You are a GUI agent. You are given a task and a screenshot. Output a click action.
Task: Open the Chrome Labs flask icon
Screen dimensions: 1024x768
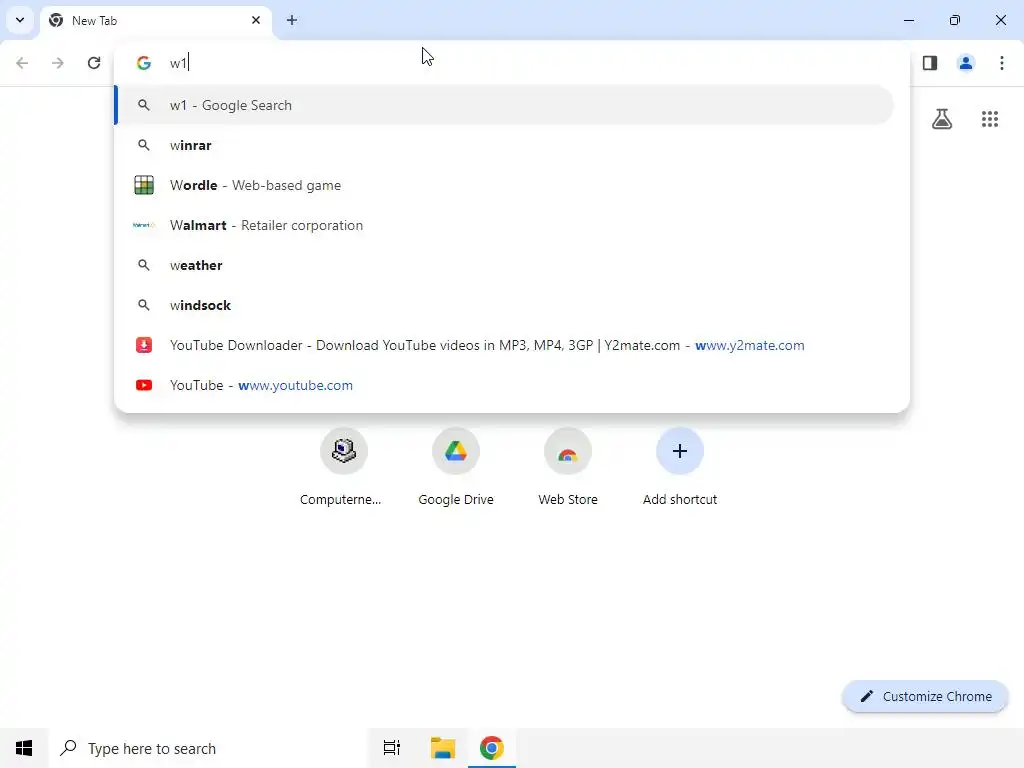tap(942, 119)
